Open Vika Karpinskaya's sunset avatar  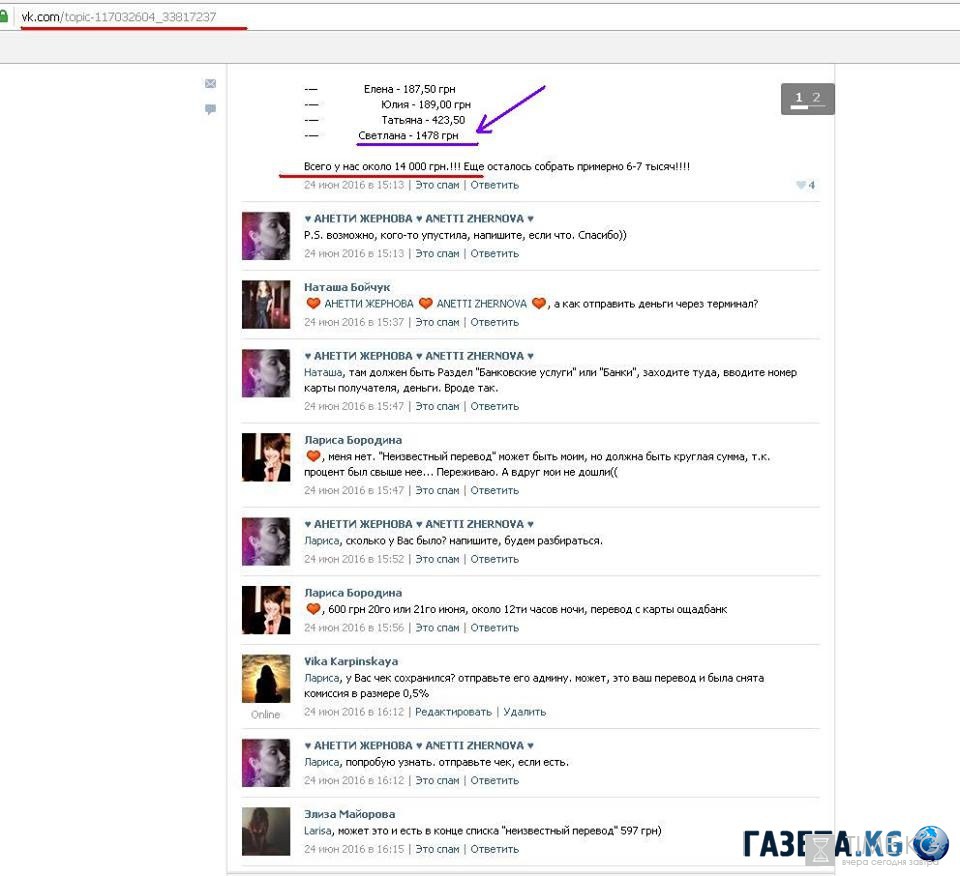(x=266, y=679)
